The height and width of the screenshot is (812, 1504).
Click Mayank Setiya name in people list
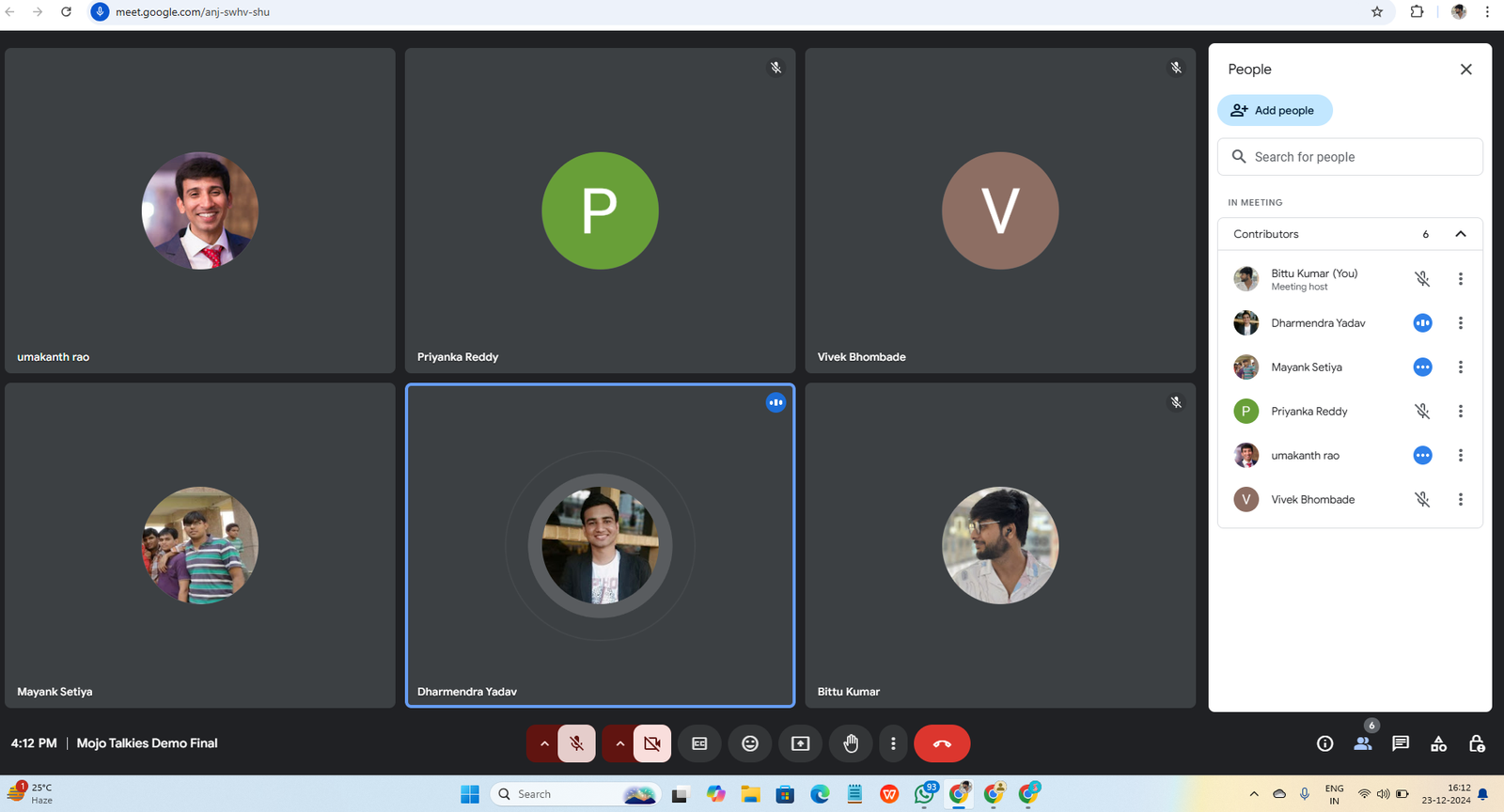point(1307,367)
